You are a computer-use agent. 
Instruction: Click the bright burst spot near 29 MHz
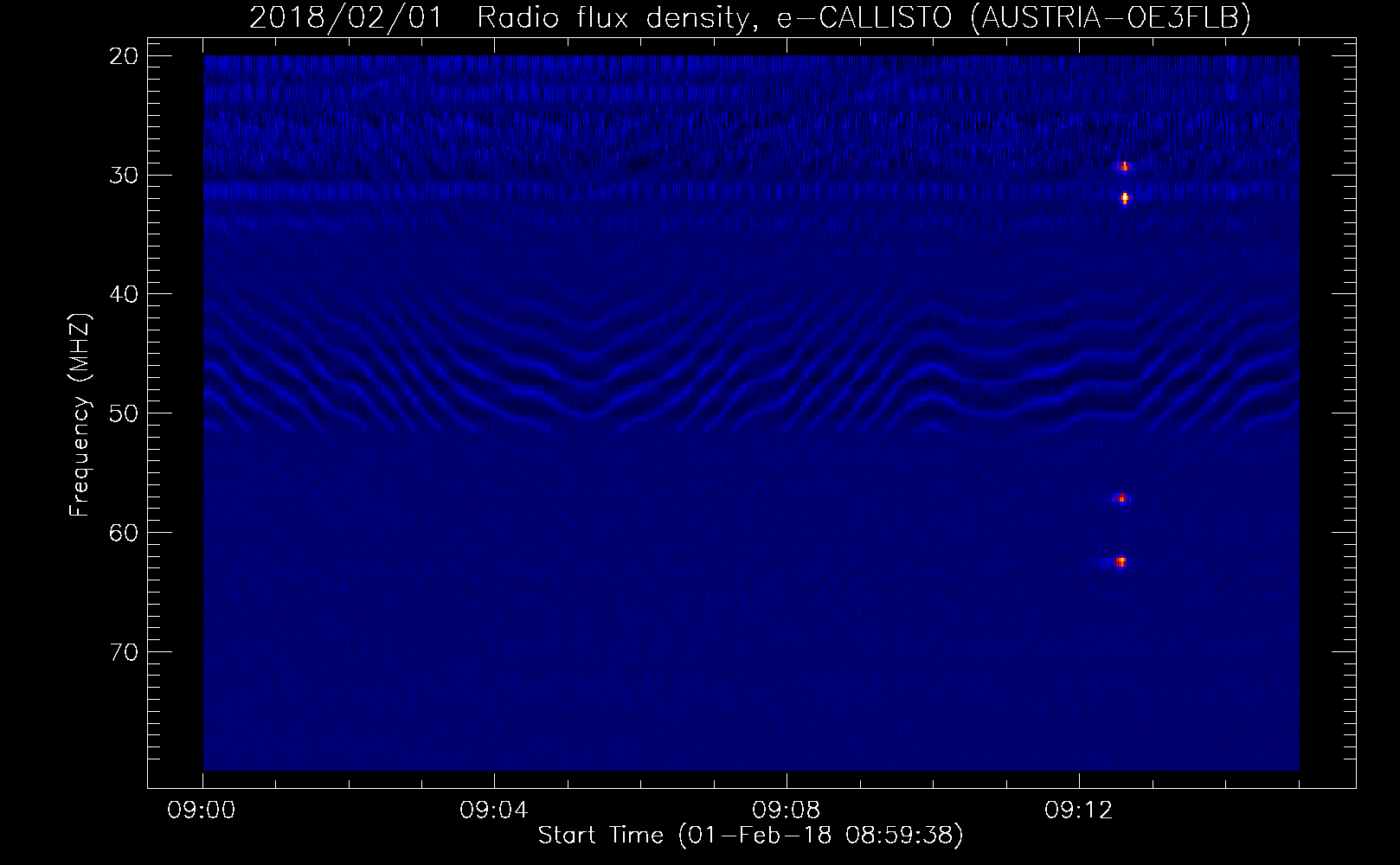pos(1125,166)
